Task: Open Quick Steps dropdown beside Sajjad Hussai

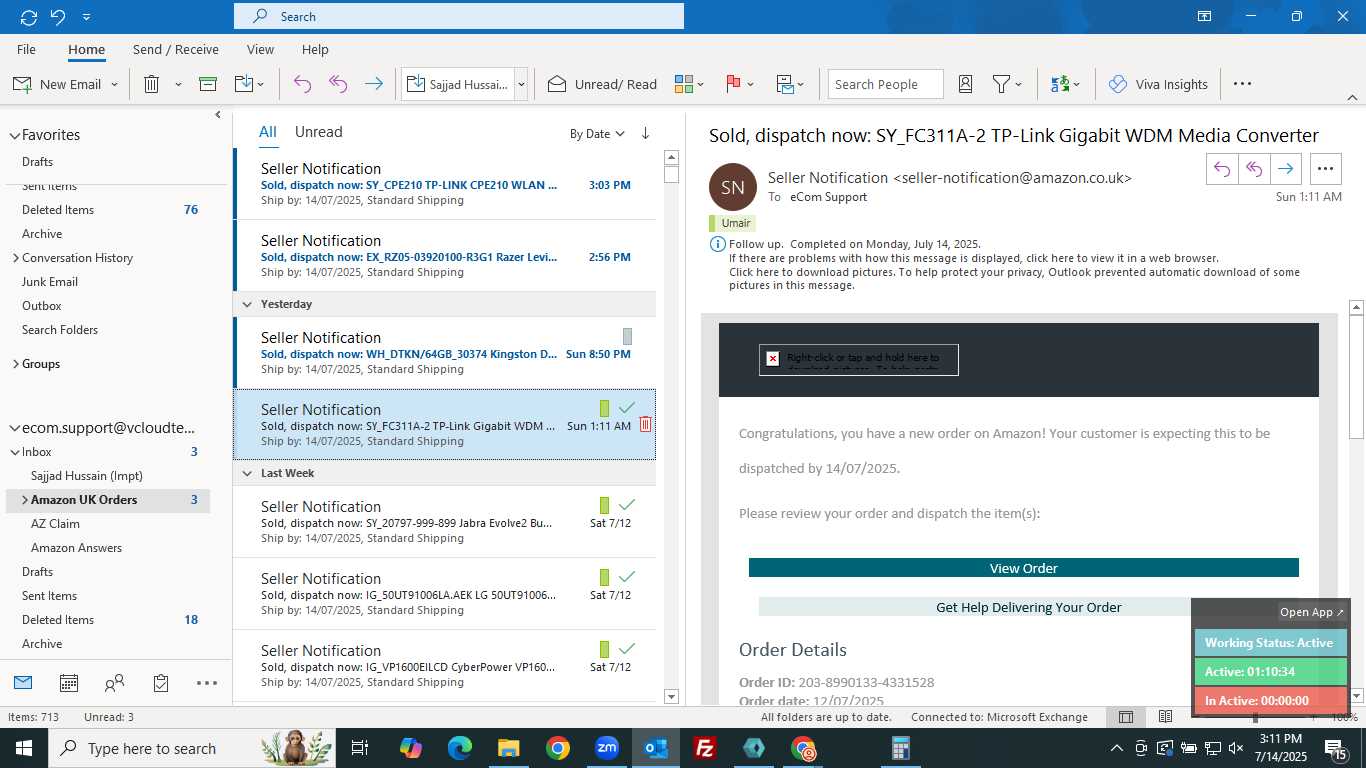Action: 521,84
